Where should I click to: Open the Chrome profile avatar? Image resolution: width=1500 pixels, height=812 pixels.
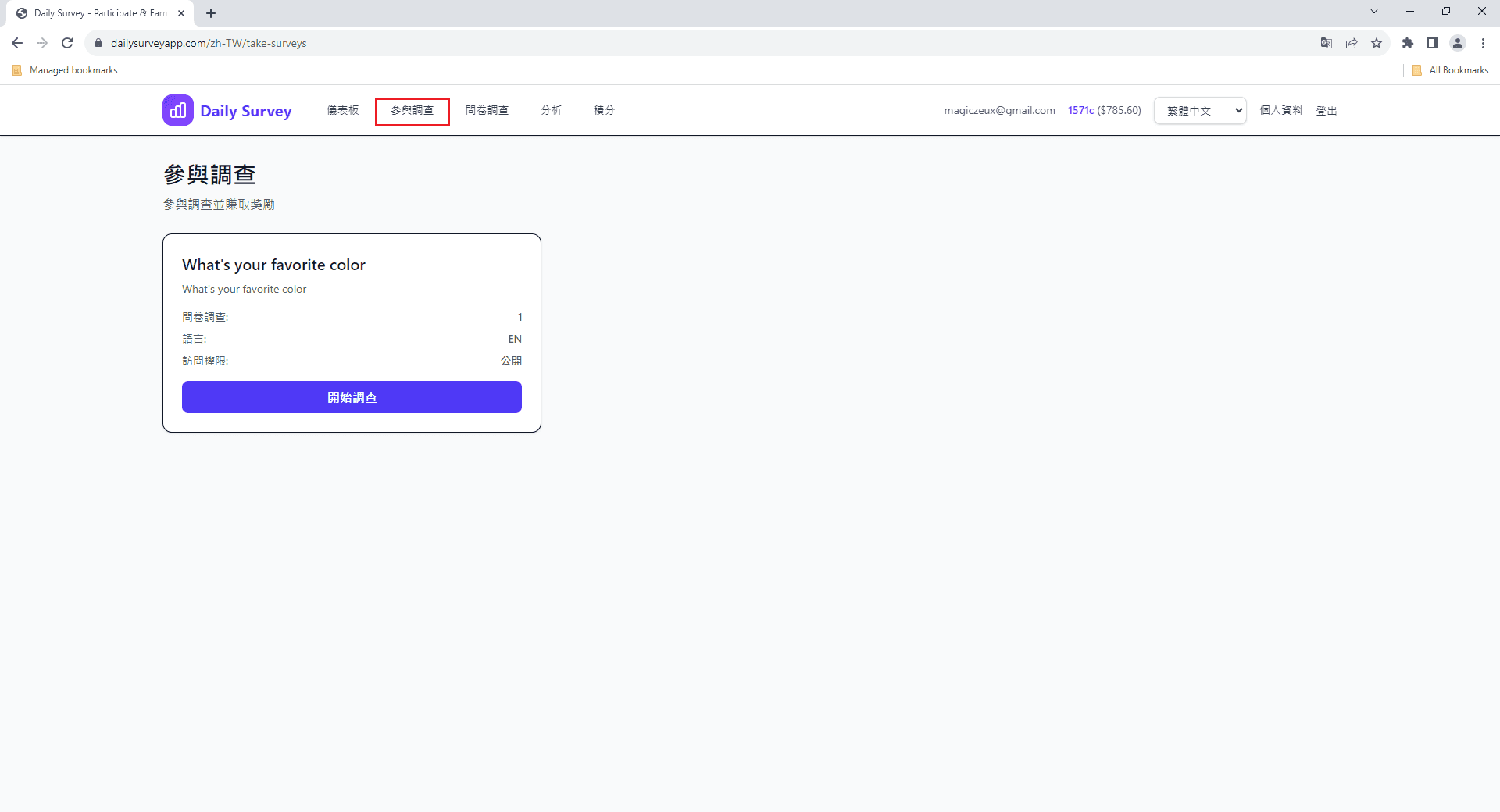[x=1457, y=43]
